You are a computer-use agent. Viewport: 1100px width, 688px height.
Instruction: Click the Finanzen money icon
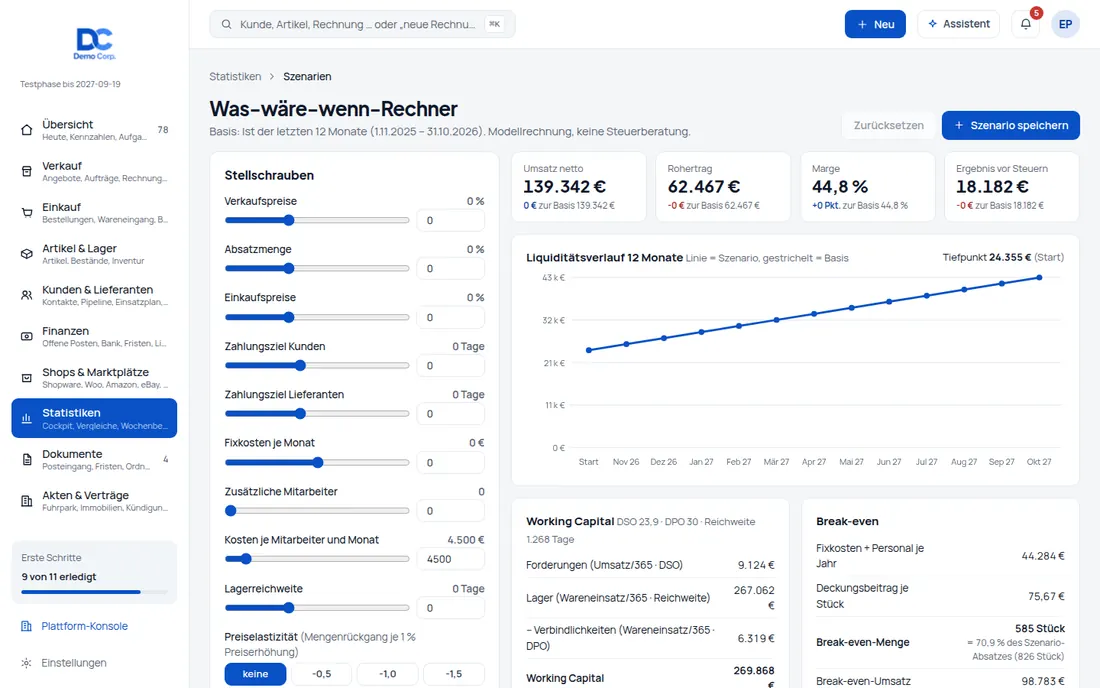point(27,337)
